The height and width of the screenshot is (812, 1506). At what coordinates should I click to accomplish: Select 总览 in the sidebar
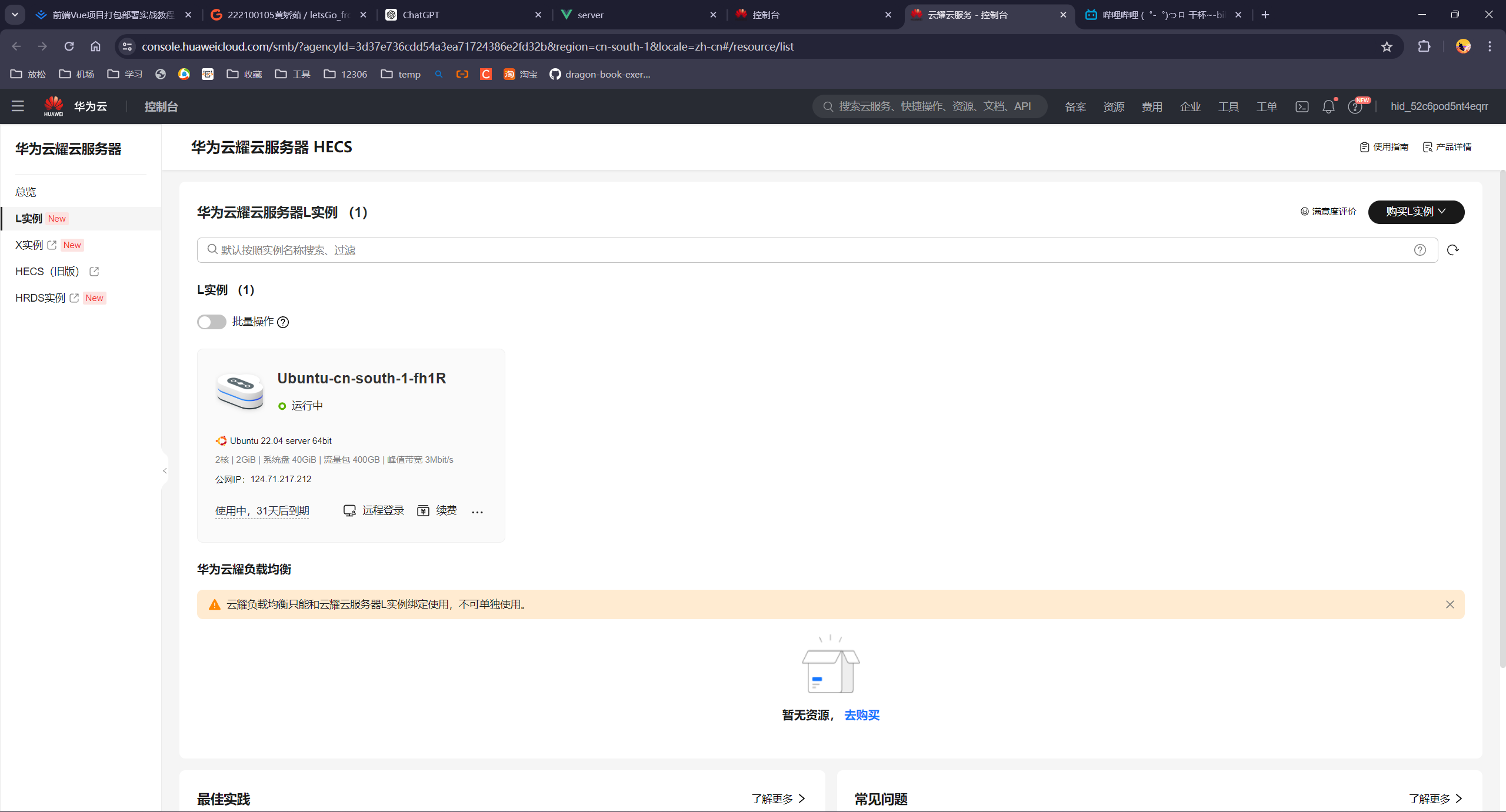[26, 192]
